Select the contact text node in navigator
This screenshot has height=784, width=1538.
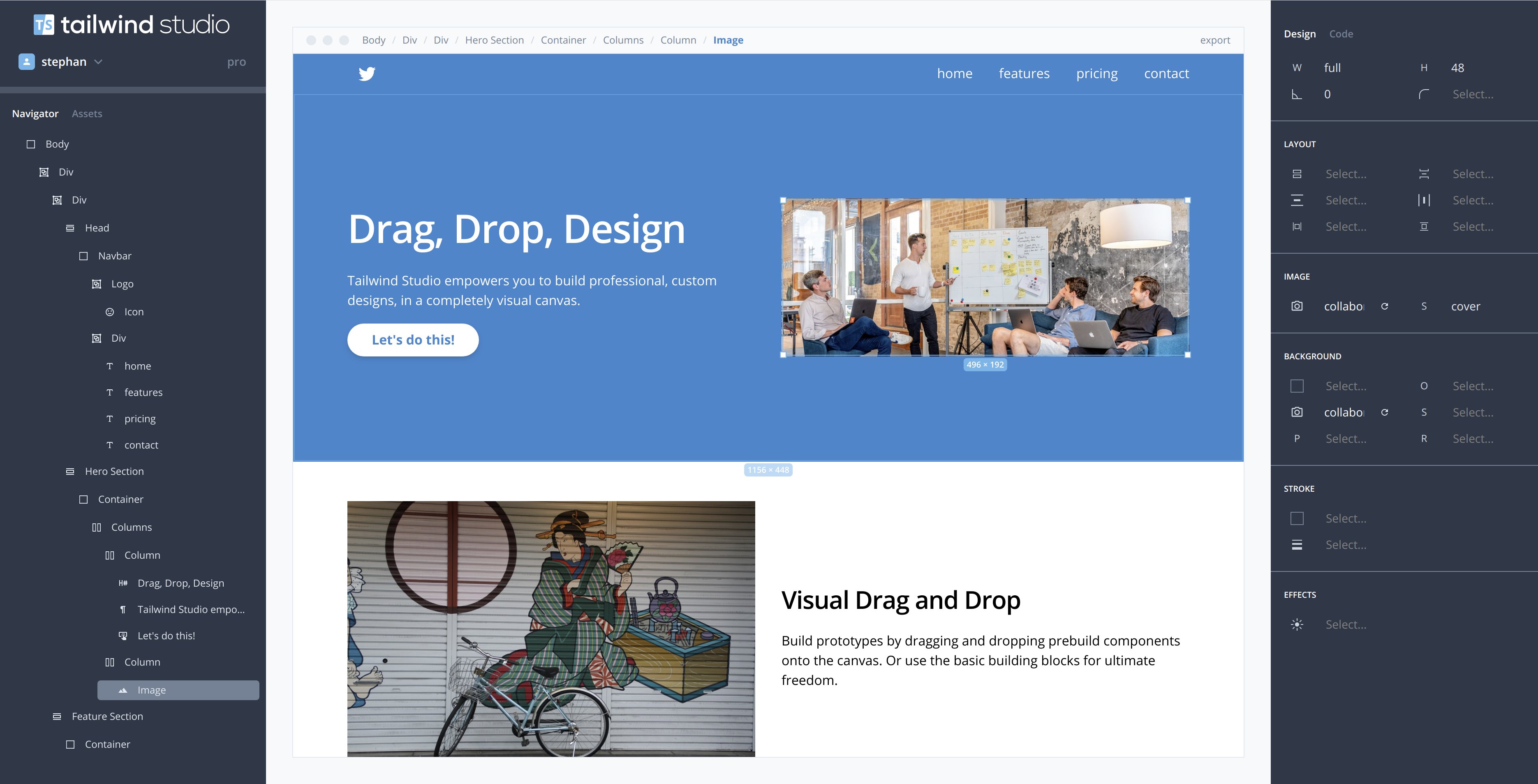[x=141, y=445]
